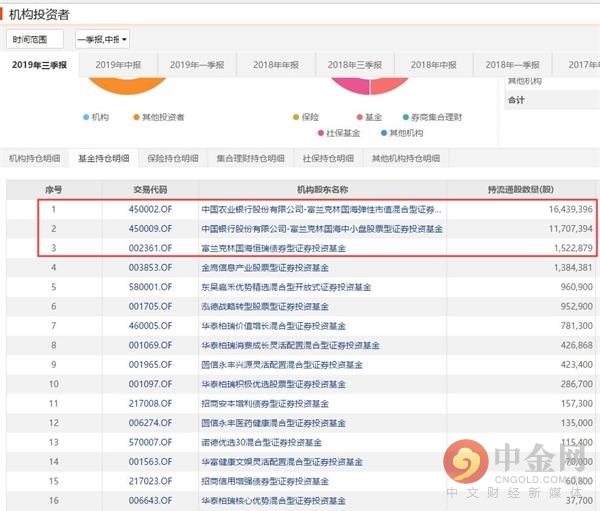Select the share count 16,439,396
Viewport: 600px width, 511px height.
571,209
